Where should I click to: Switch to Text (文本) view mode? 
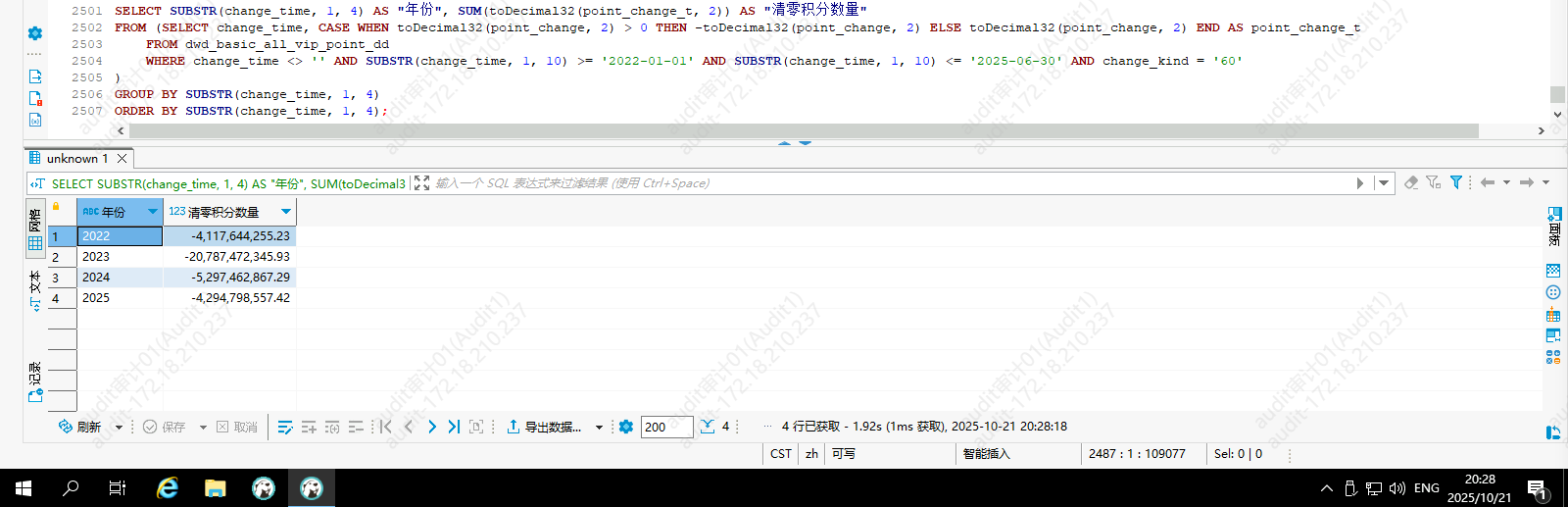35,290
